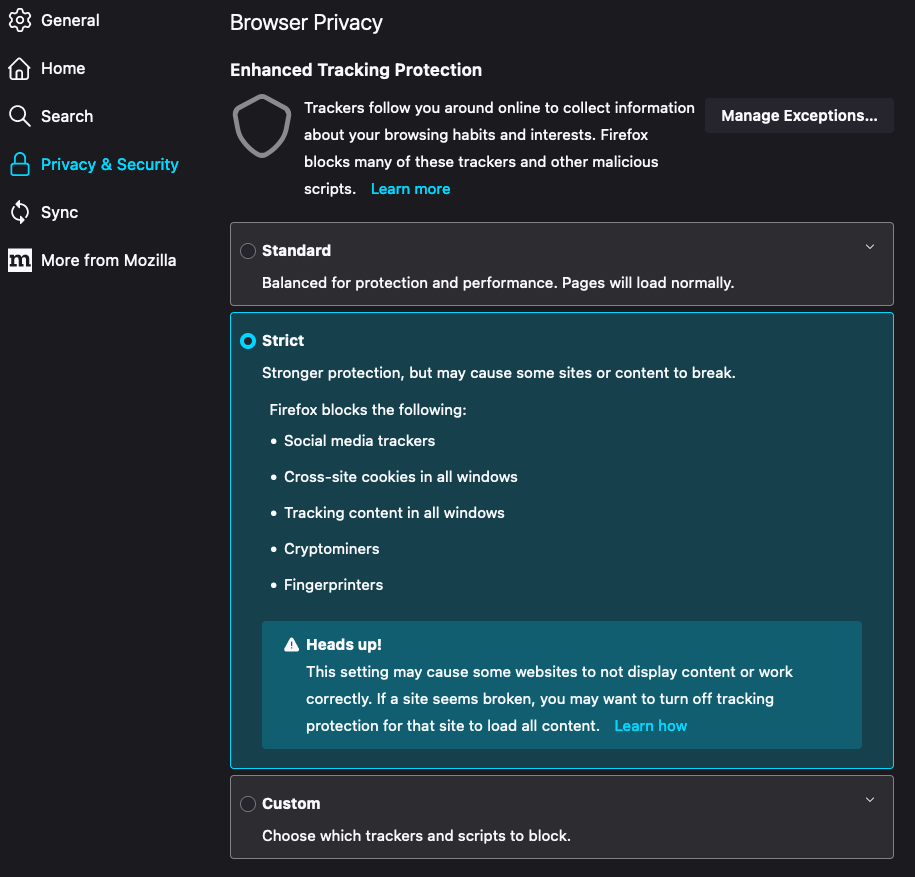Screen dimensions: 915x877
Task: Click 'Firefox blocks the following:' text
Action: click(368, 410)
